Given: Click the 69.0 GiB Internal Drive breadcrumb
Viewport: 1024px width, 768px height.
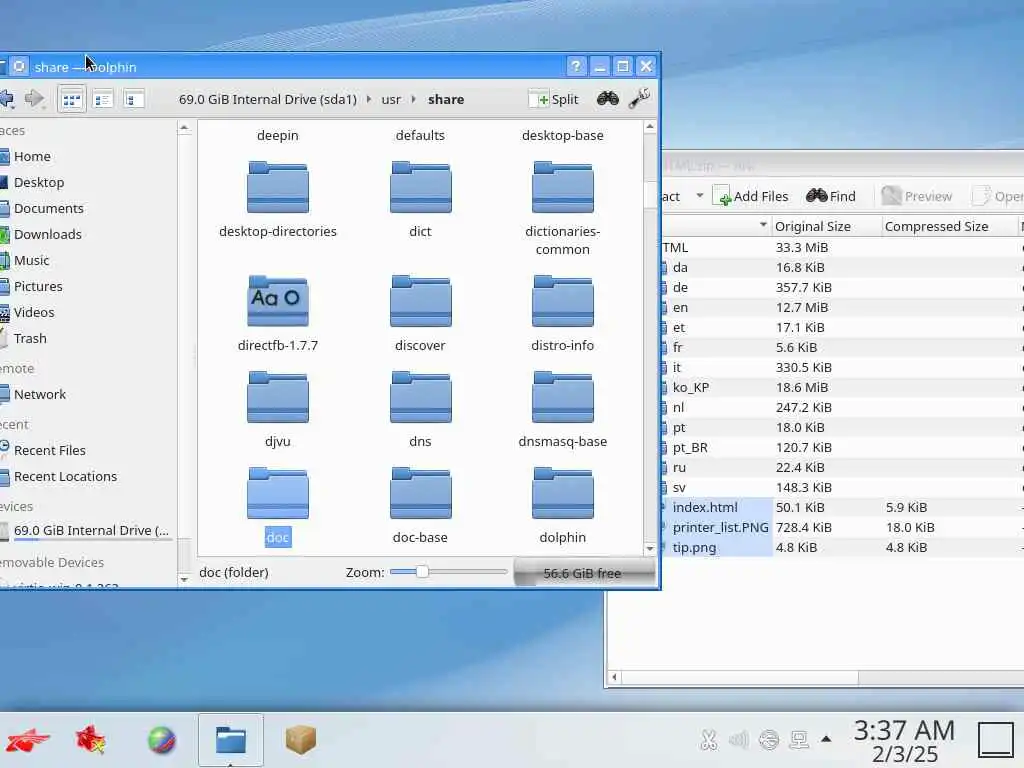Looking at the screenshot, I should tap(268, 99).
